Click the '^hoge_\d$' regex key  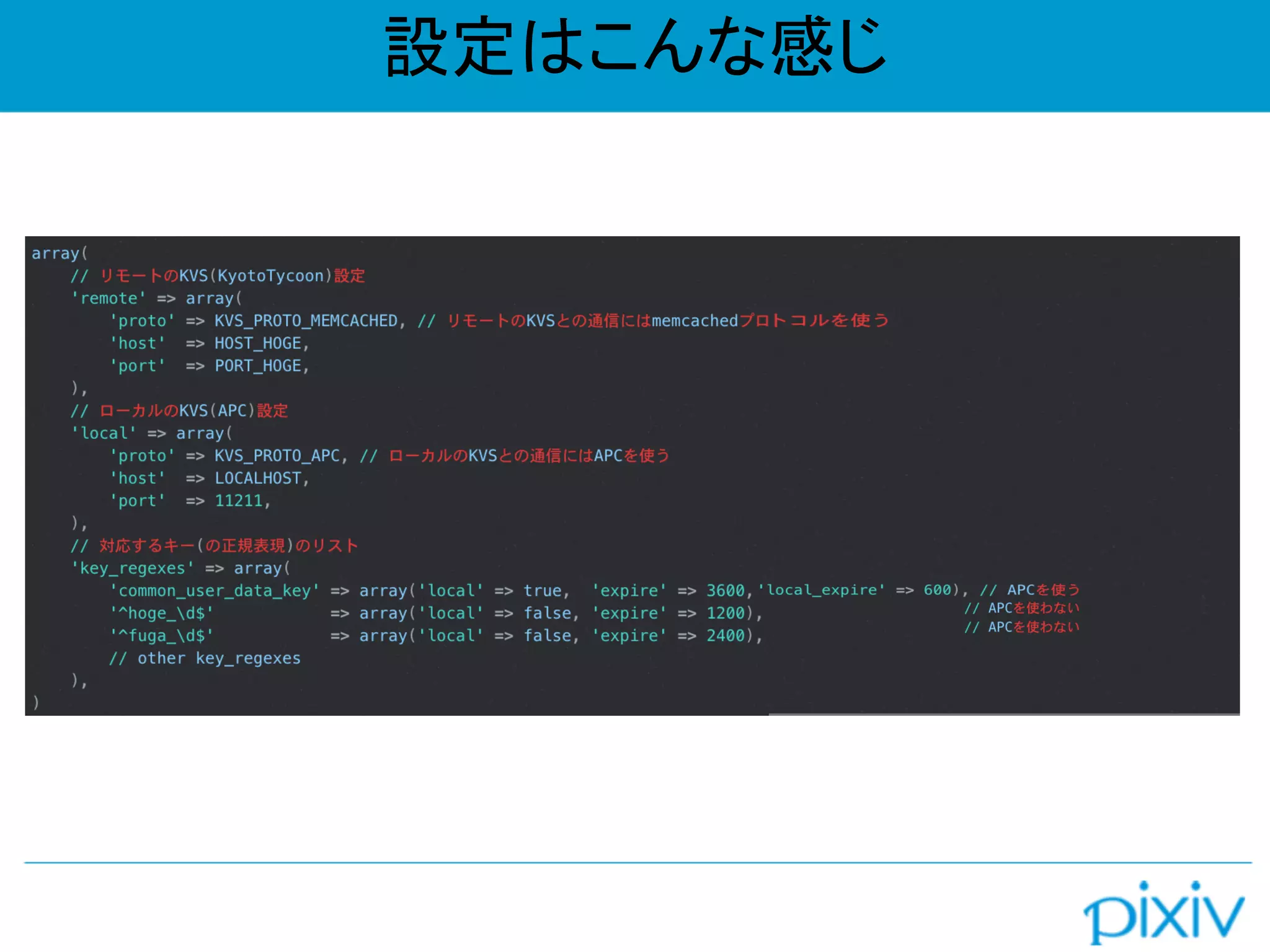[x=162, y=614]
